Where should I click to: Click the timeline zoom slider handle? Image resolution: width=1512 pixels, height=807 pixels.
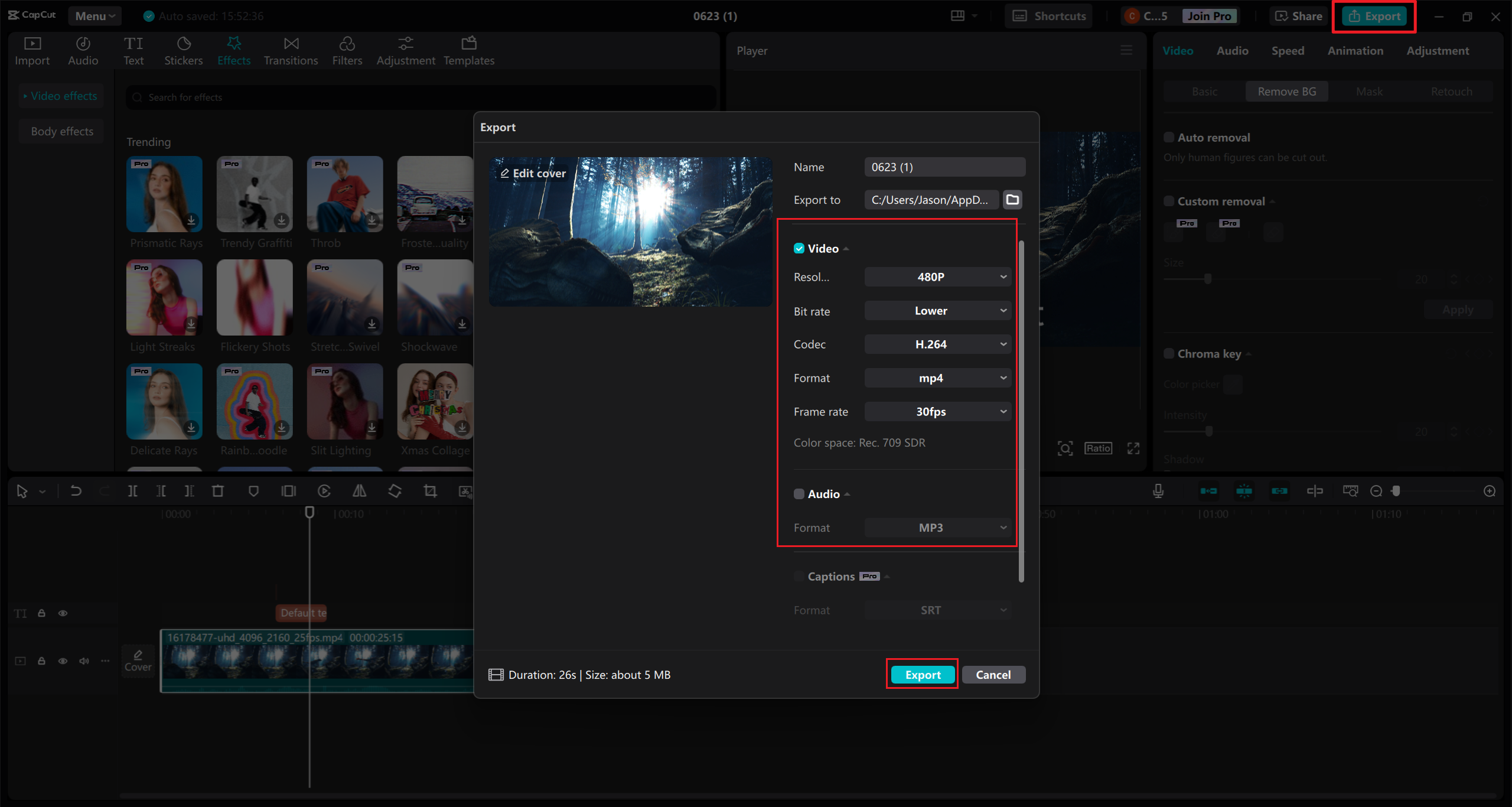pyautogui.click(x=1396, y=491)
